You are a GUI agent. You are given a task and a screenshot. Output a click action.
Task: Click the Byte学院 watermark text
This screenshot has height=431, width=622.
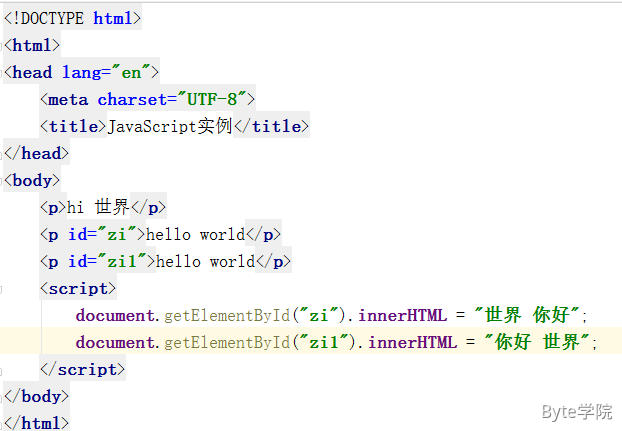[576, 412]
